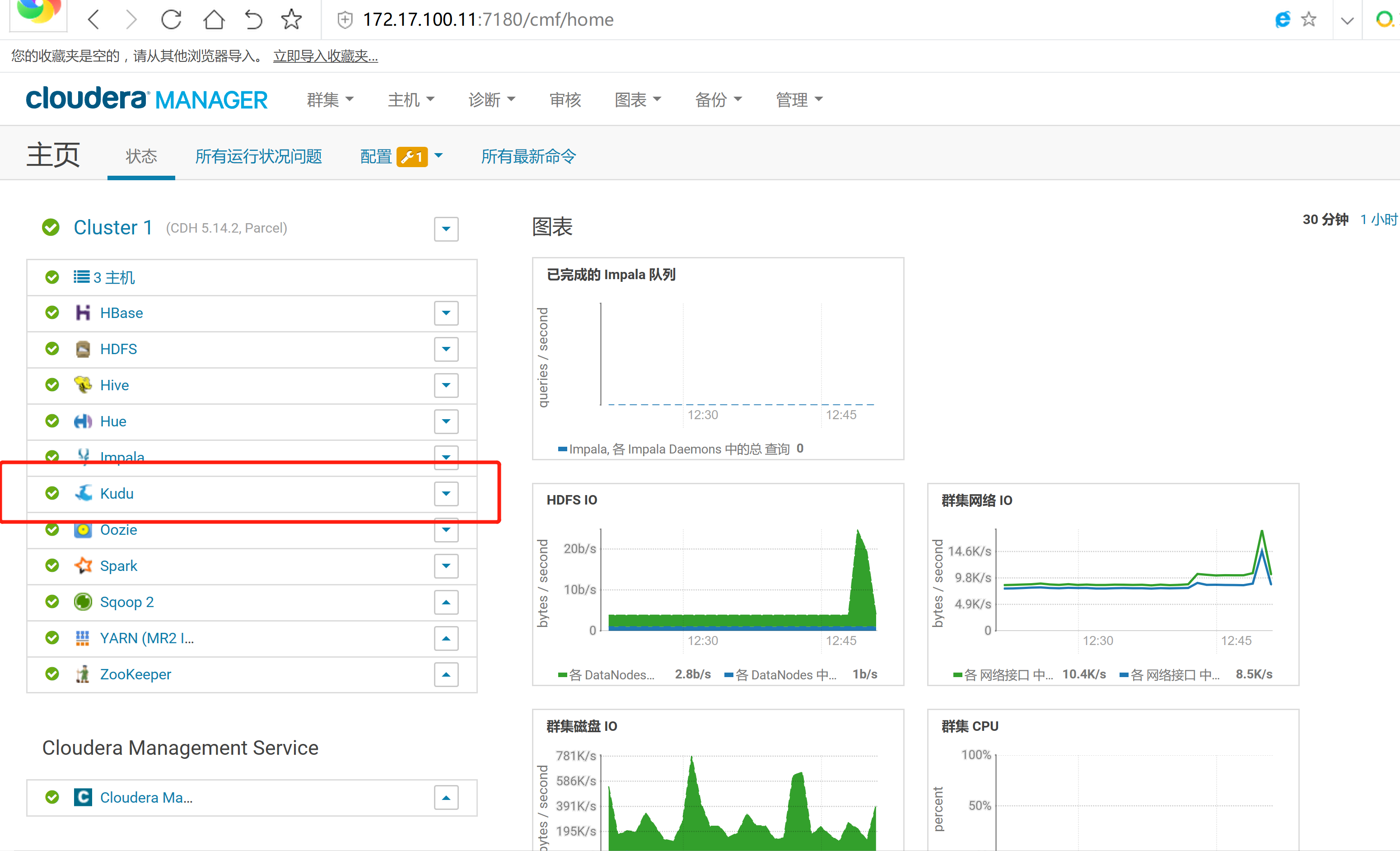1400x851 pixels.
Task: Open the Cluster 1 actions dropdown
Action: pos(446,229)
